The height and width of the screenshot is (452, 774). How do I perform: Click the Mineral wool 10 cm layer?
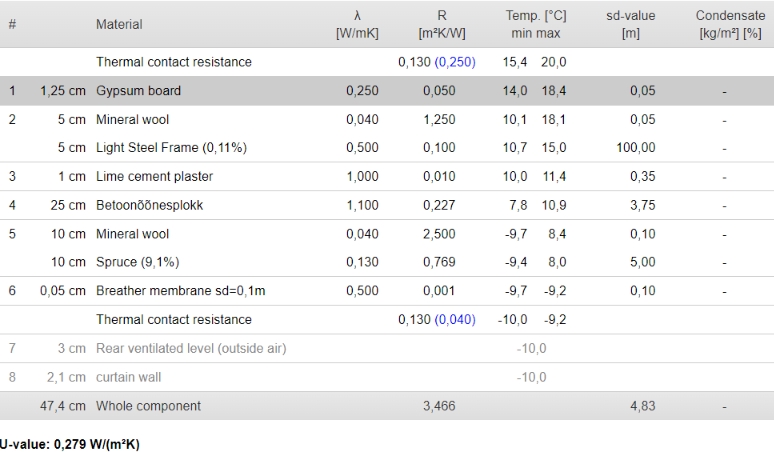click(387, 234)
